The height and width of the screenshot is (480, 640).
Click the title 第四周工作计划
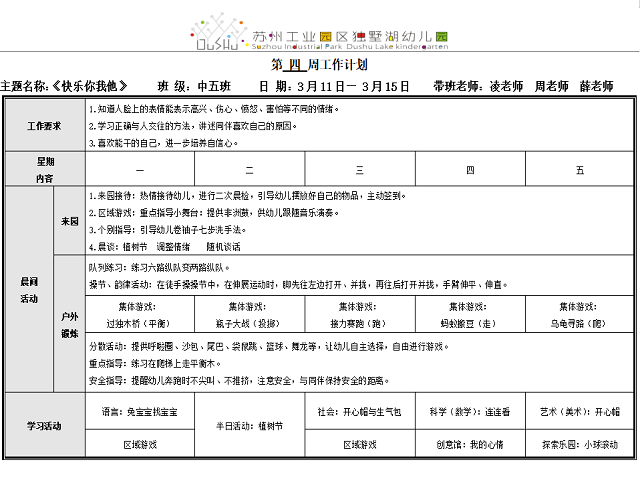click(319, 64)
